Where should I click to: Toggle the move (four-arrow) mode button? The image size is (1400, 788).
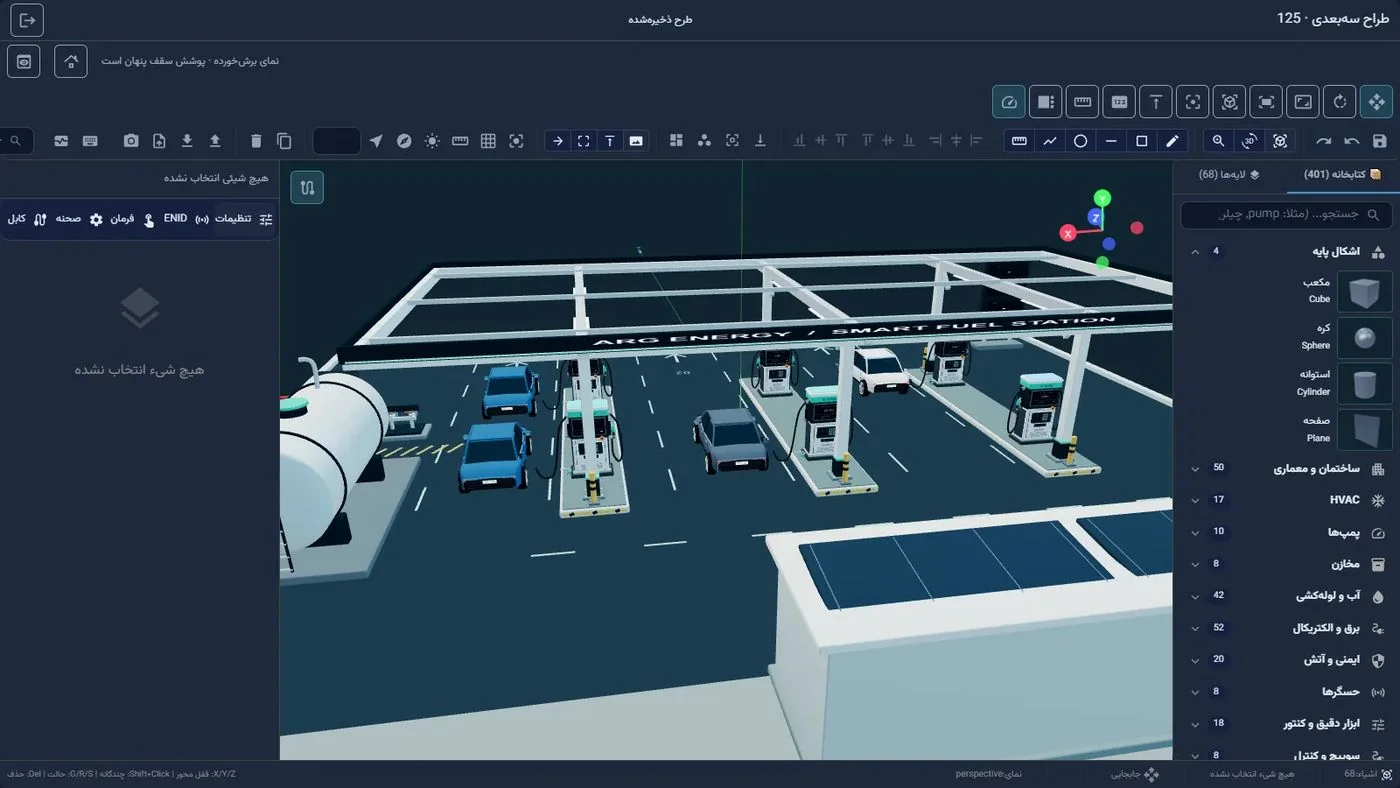point(1377,101)
